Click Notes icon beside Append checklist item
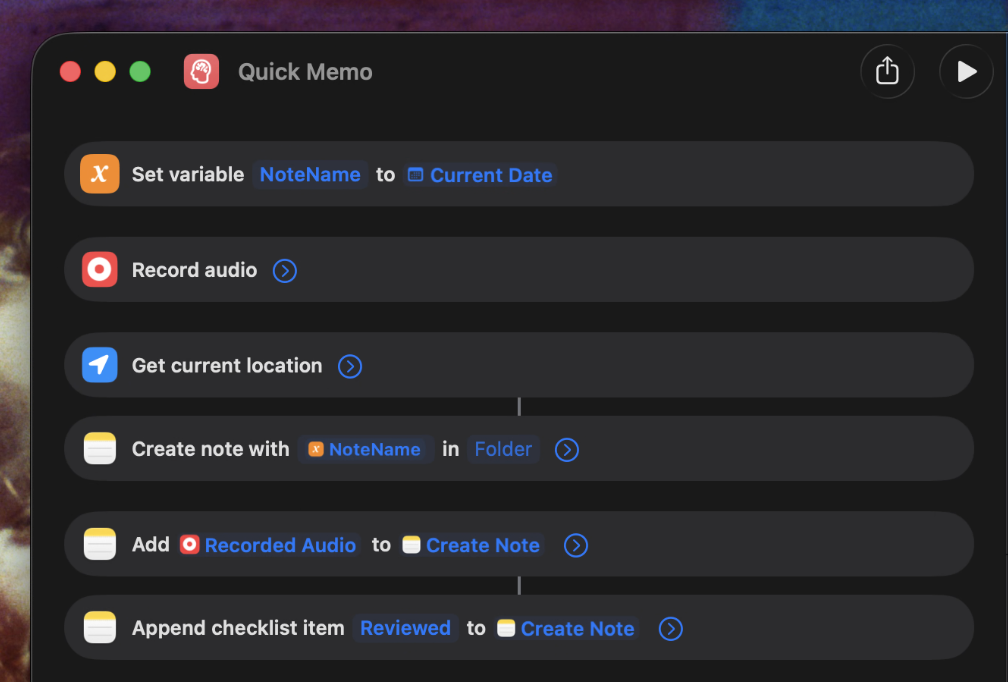Viewport: 1008px width, 682px height. pos(100,629)
